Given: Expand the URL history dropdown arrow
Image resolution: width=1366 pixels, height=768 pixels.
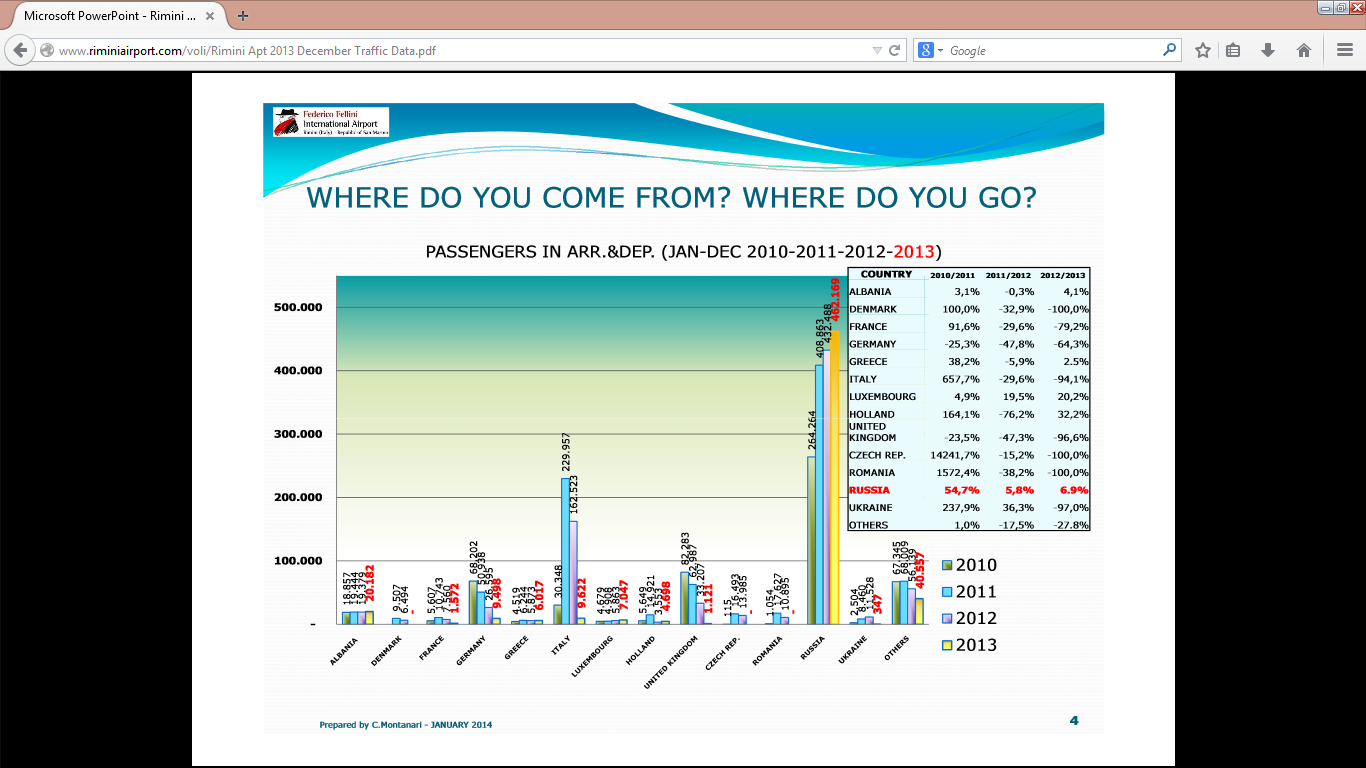Looking at the screenshot, I should coord(877,50).
